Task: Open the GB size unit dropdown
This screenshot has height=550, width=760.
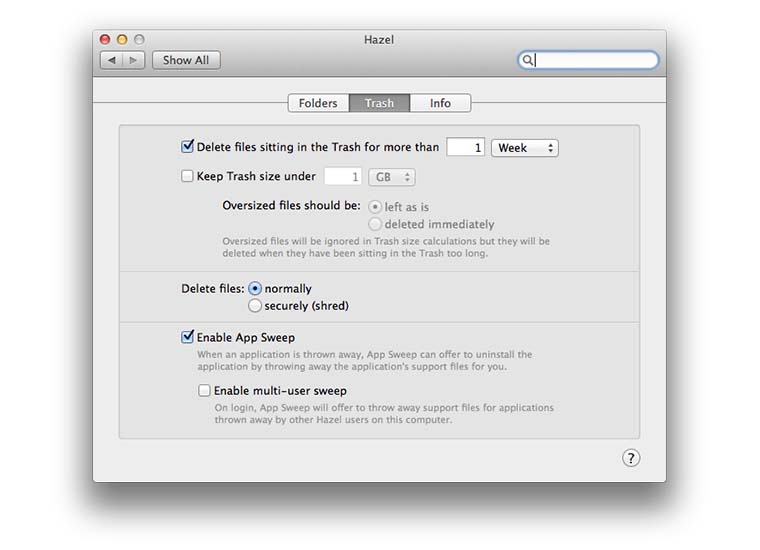Action: 392,177
